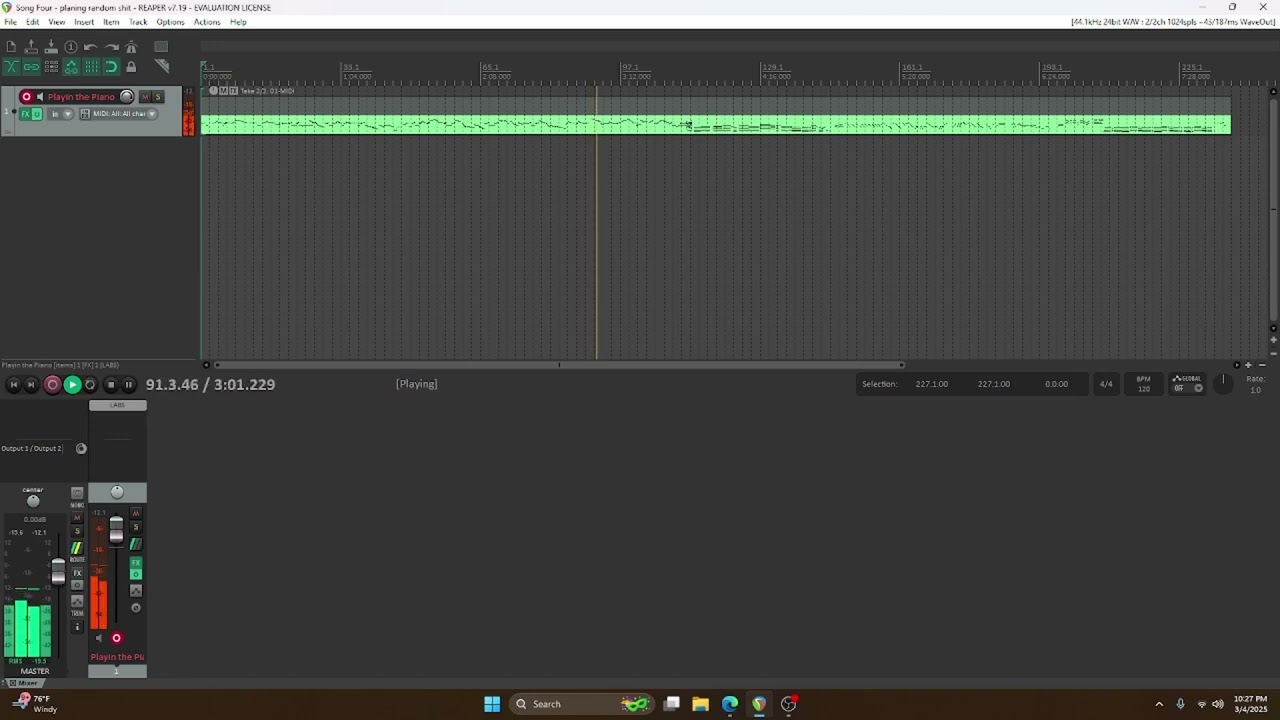Arm record on Playin the Piano track panel
The height and width of the screenshot is (720, 1280).
(x=27, y=97)
